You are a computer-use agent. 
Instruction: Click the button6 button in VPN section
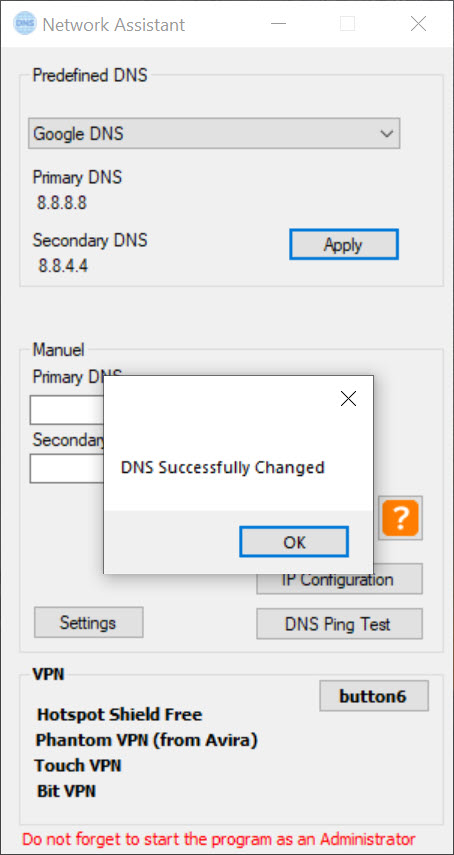coord(374,696)
